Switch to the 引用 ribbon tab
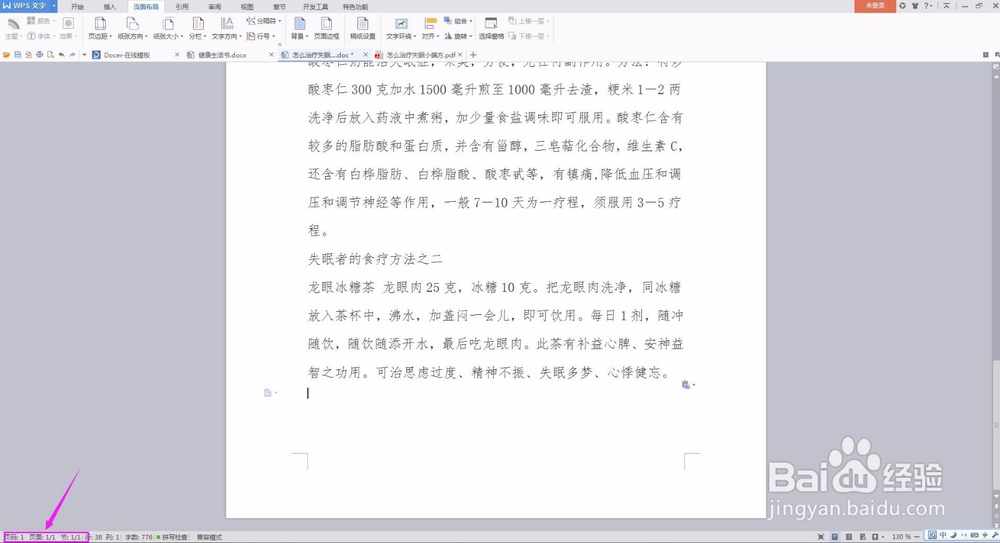The height and width of the screenshot is (543, 1000). (182, 6)
